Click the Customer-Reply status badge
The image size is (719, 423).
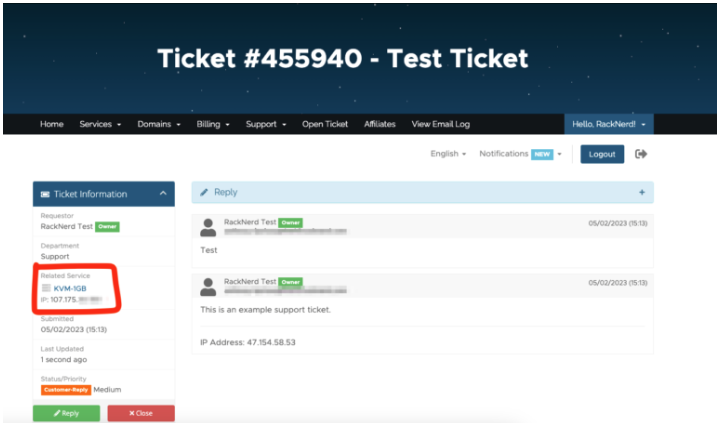[66, 390]
